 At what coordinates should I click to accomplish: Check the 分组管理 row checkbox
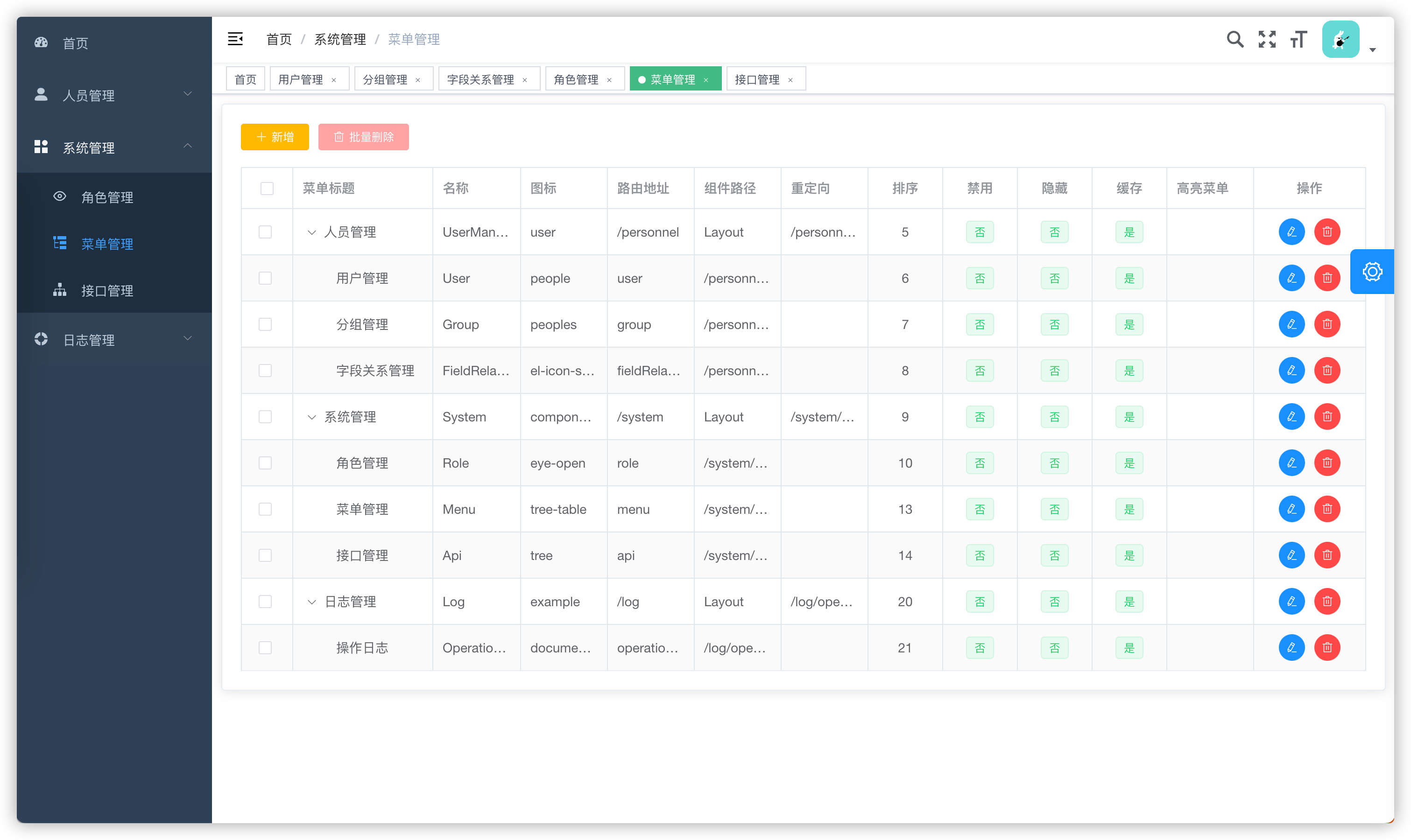[265, 324]
